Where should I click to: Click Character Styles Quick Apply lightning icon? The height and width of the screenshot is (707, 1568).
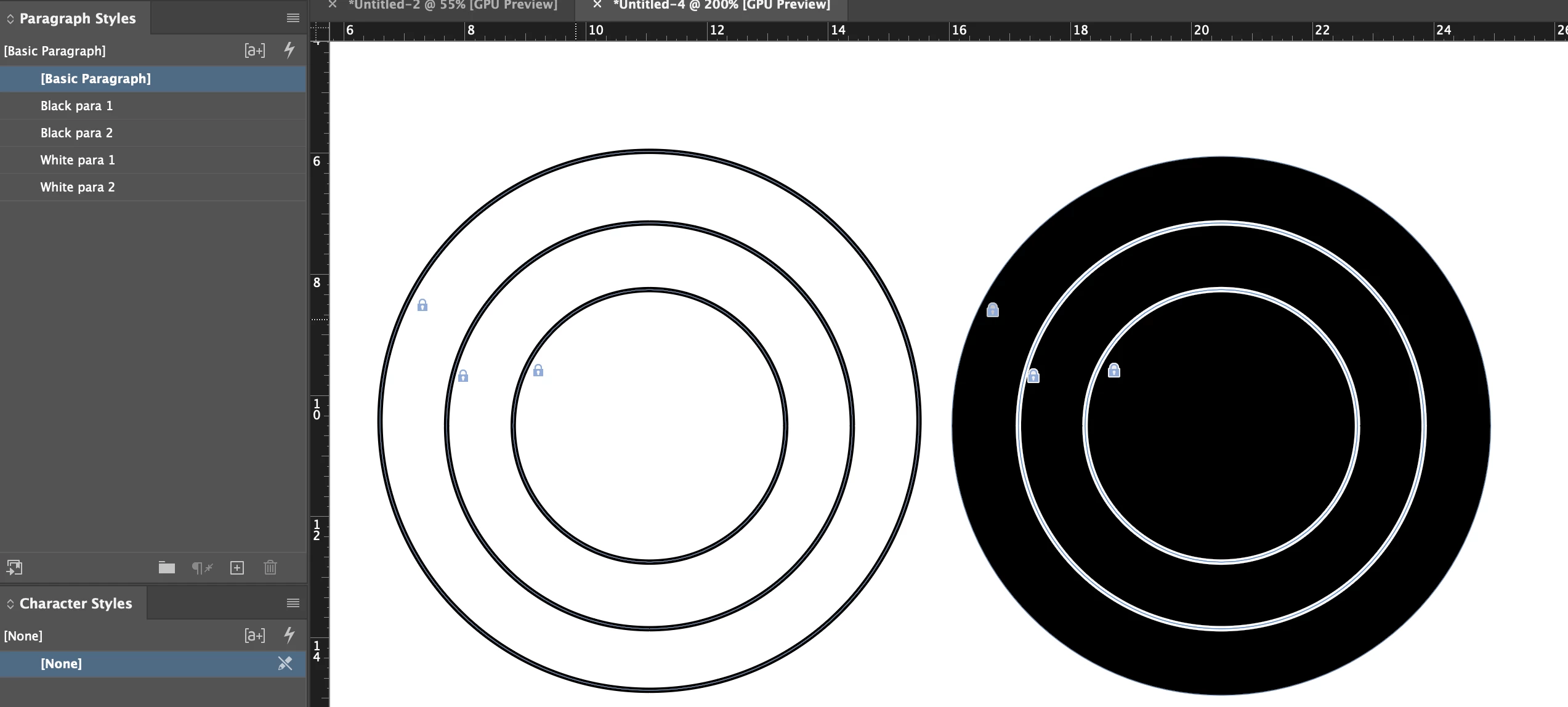289,635
